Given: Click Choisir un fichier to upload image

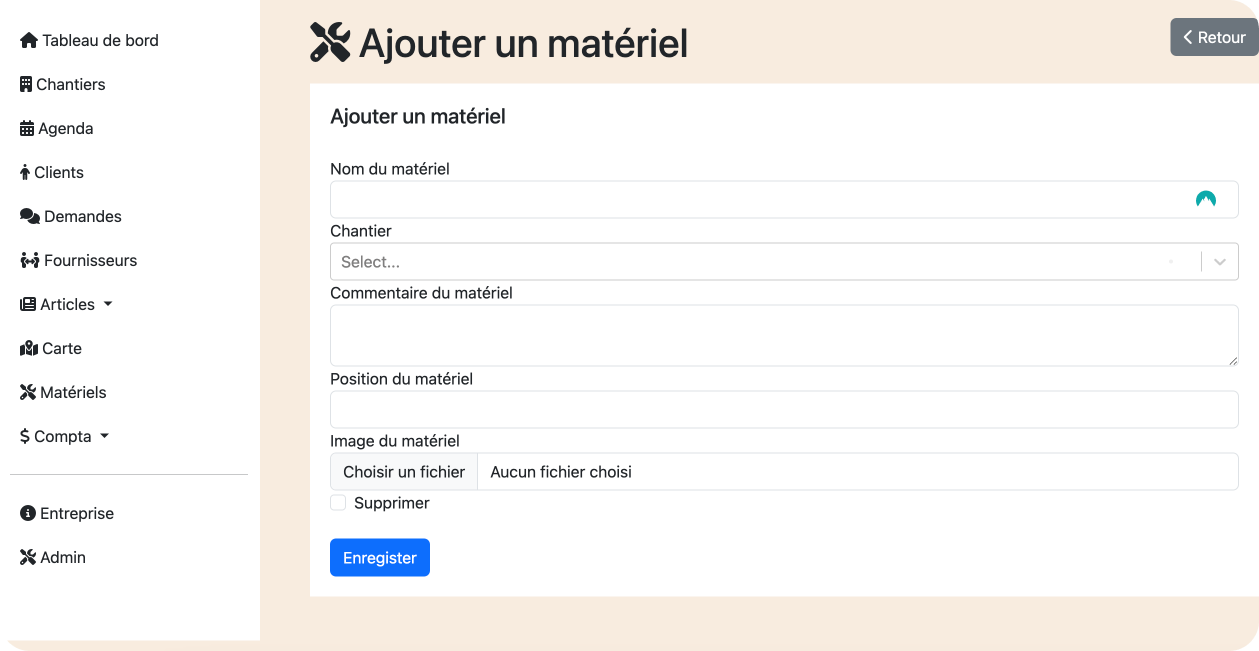Looking at the screenshot, I should point(404,472).
